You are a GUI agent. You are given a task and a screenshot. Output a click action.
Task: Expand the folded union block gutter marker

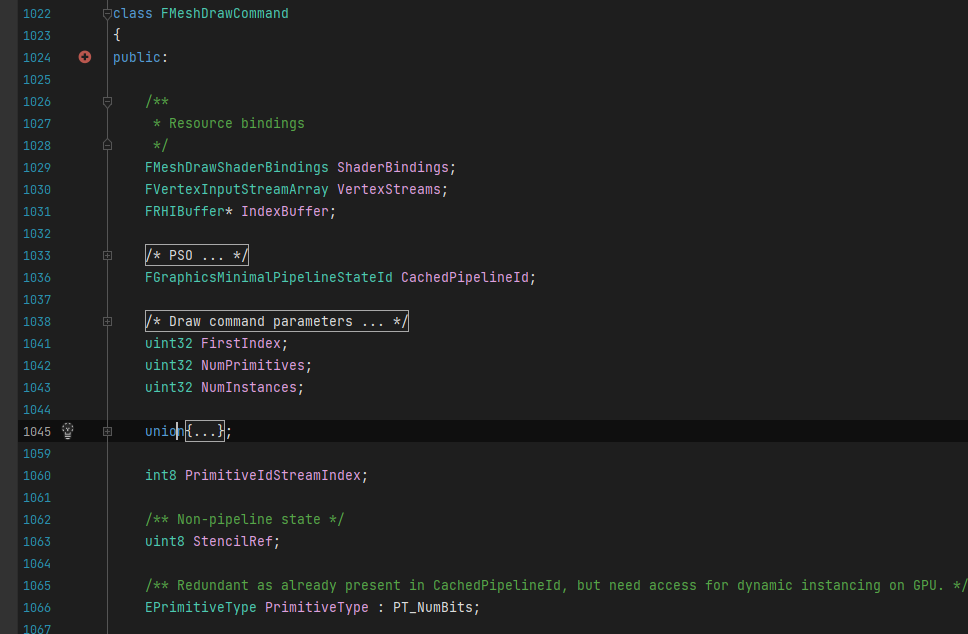[x=107, y=432]
